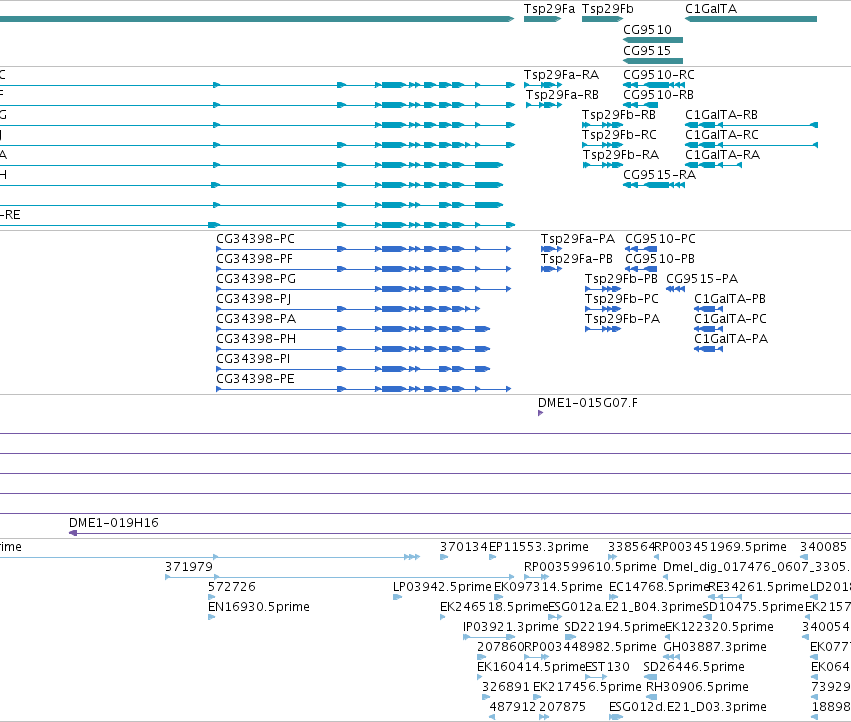The width and height of the screenshot is (851, 722).
Task: Click the CG9510 gene bar
Action: coord(653,40)
